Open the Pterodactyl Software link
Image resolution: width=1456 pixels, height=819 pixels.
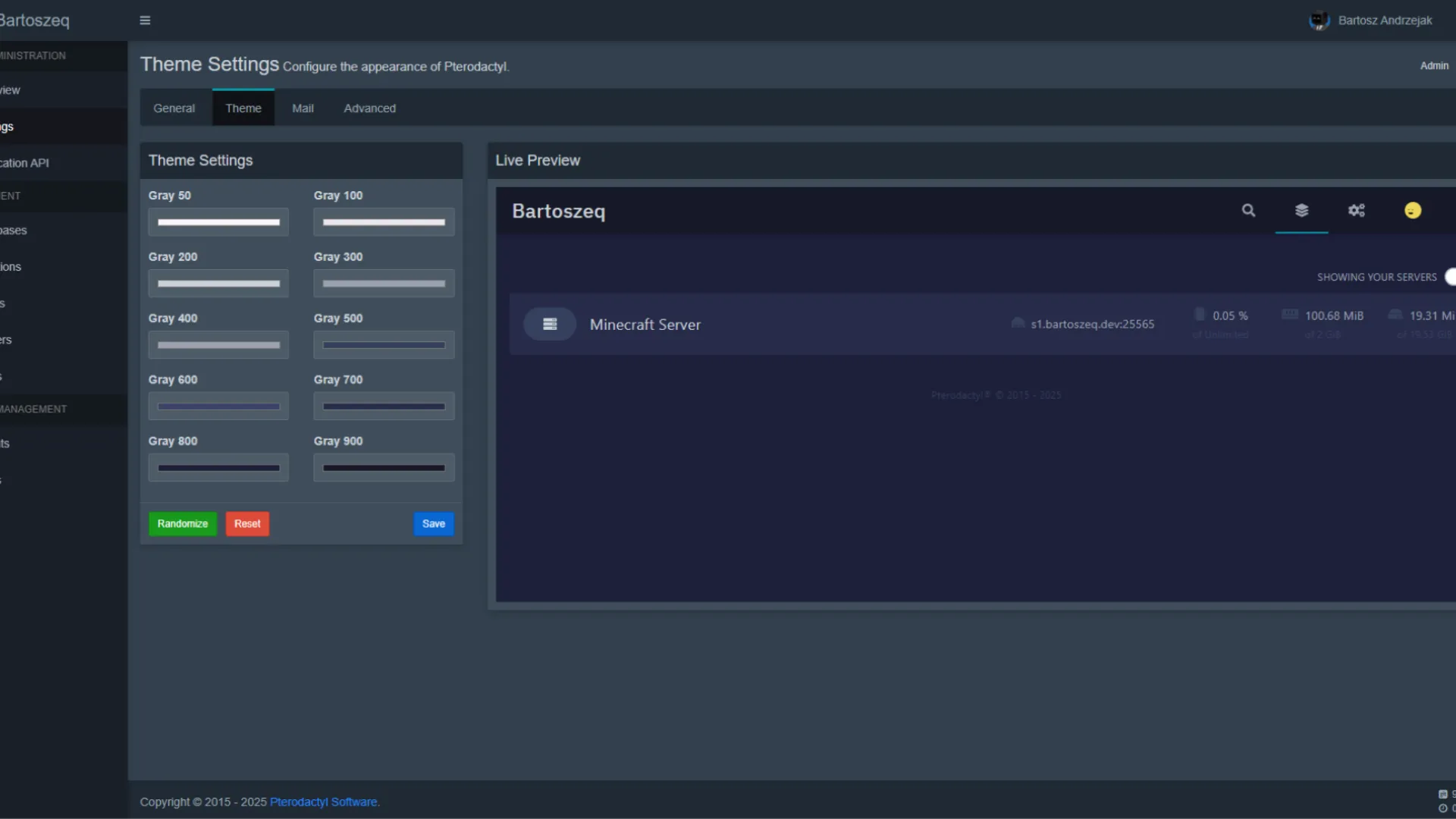[x=323, y=802]
